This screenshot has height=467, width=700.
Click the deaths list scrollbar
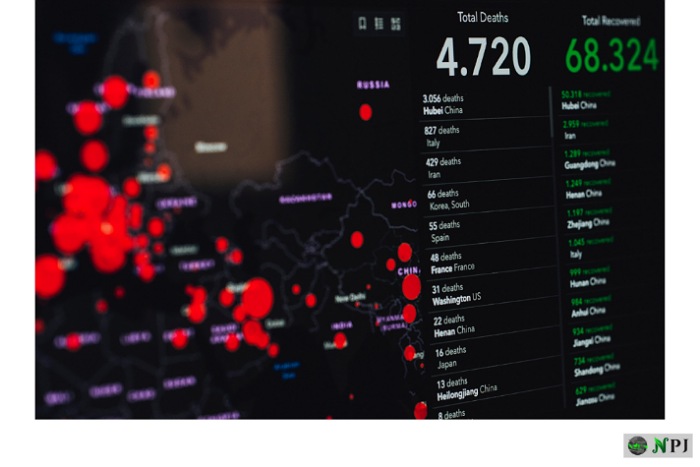point(551,112)
